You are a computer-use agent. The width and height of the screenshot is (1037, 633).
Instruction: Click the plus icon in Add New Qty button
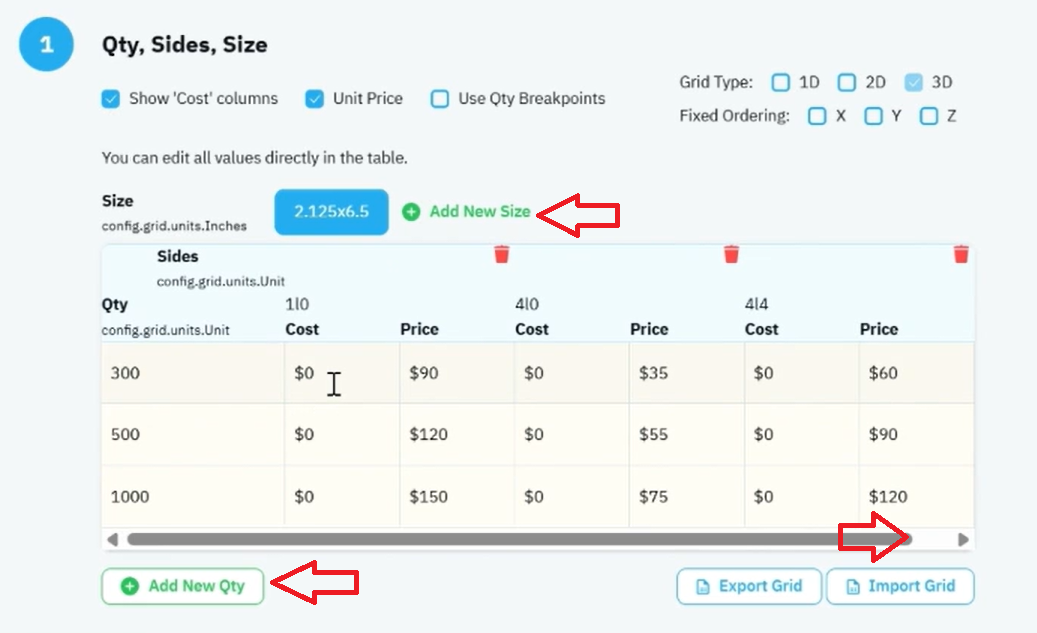coord(130,586)
